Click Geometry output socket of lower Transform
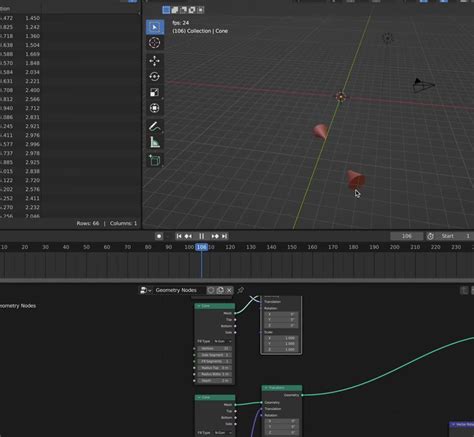 click(302, 395)
